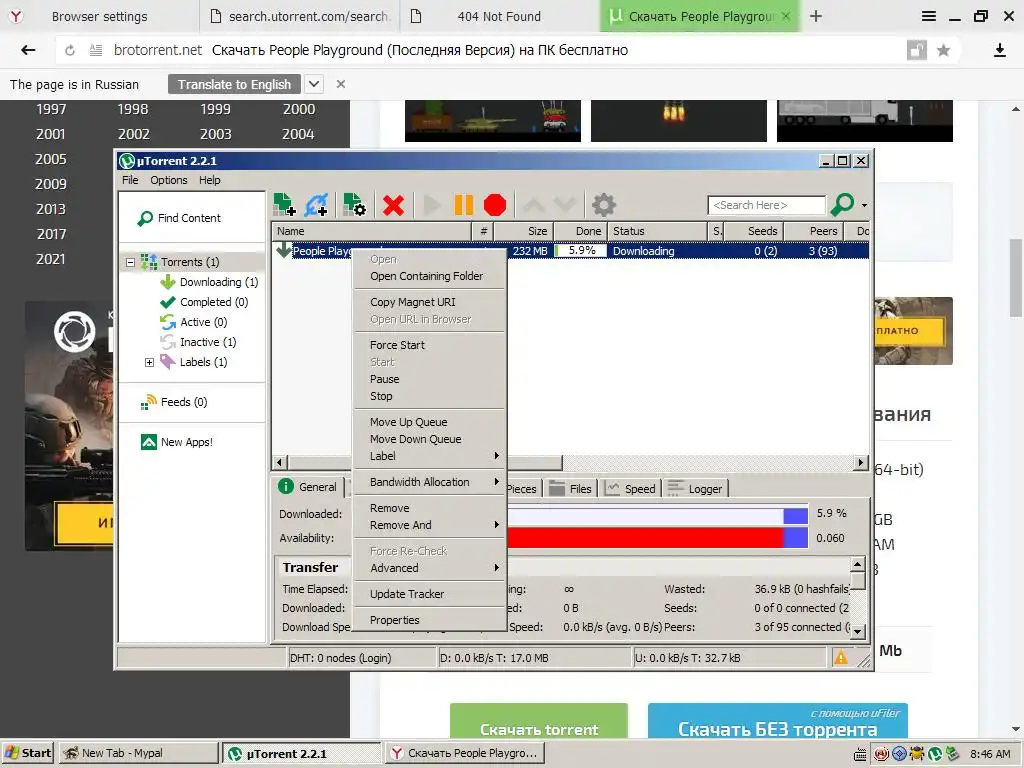The width and height of the screenshot is (1024, 768).
Task: Switch to the Files tab
Action: click(x=570, y=488)
